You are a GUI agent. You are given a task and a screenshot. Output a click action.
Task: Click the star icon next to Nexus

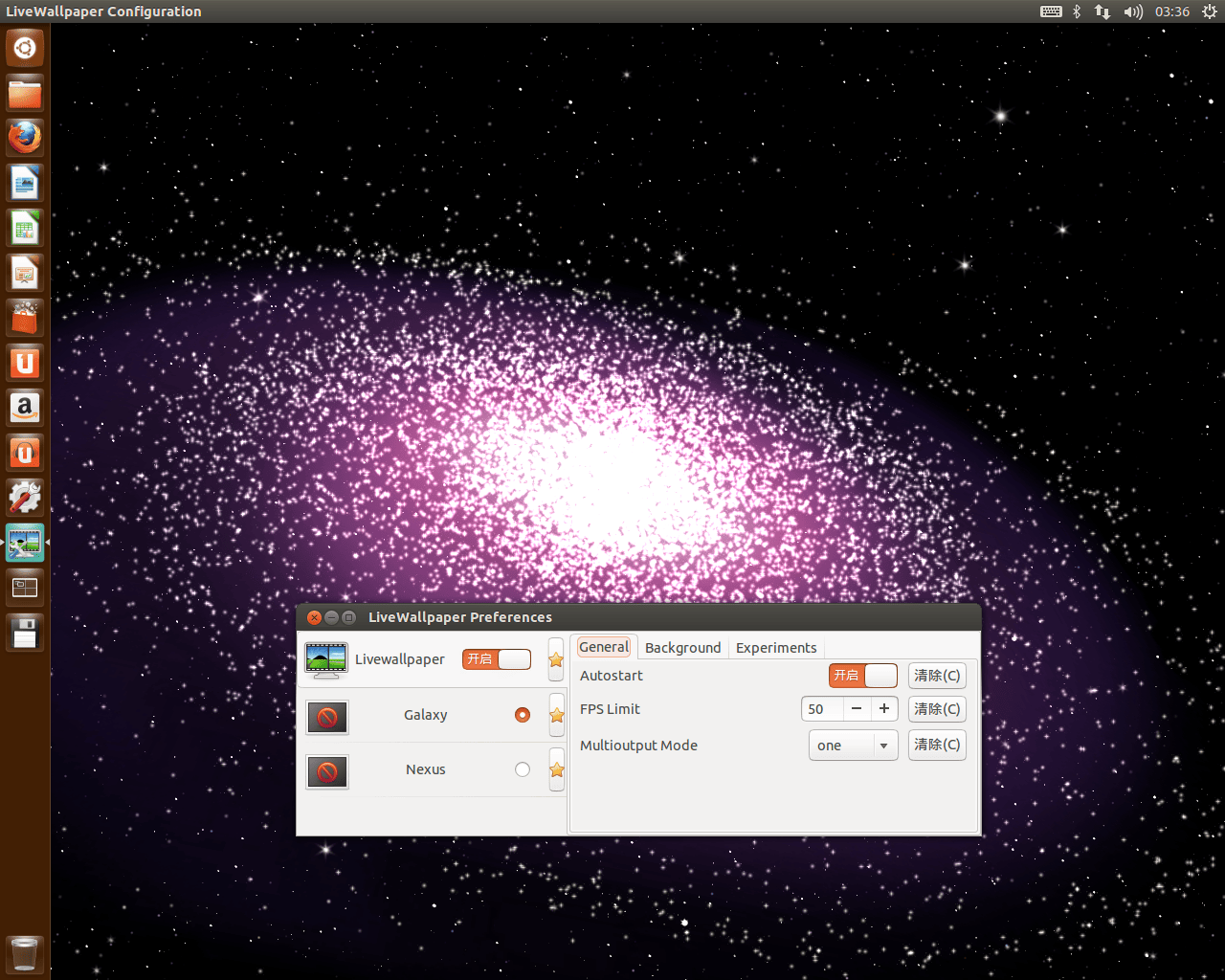(x=556, y=768)
